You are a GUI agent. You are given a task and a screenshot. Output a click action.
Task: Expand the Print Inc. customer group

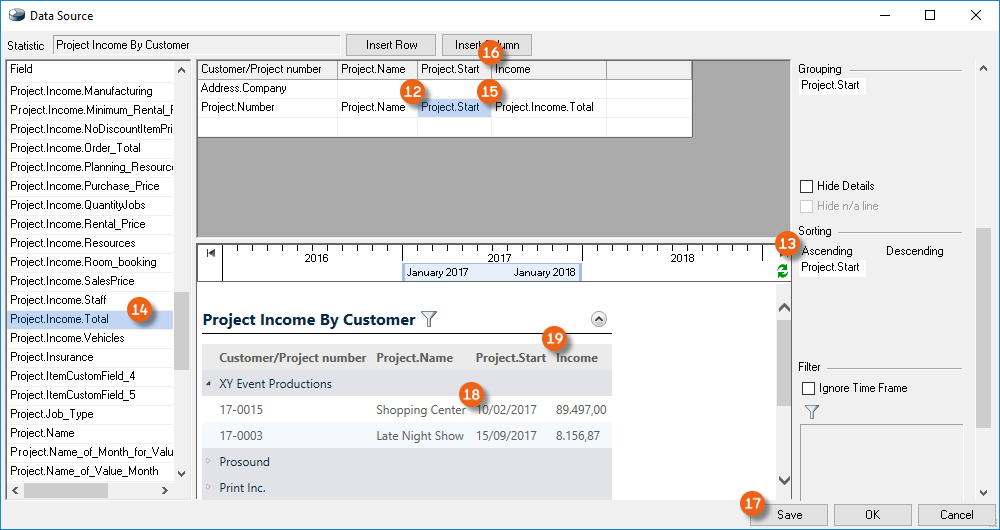point(209,488)
